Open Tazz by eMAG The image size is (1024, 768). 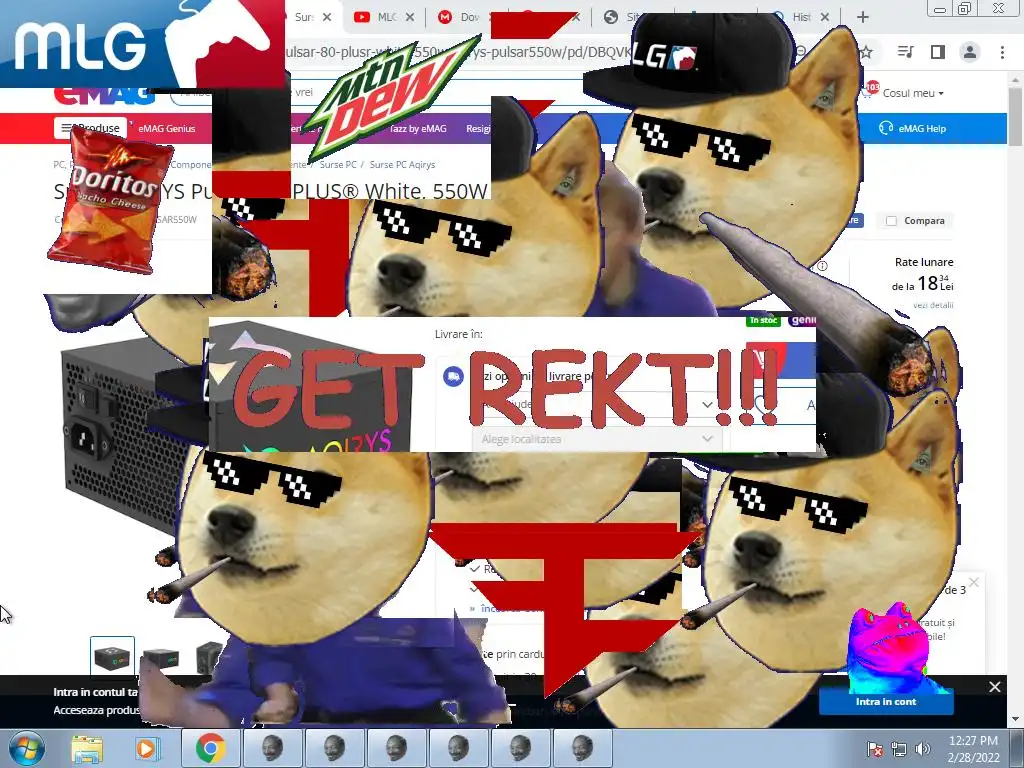tap(418, 129)
